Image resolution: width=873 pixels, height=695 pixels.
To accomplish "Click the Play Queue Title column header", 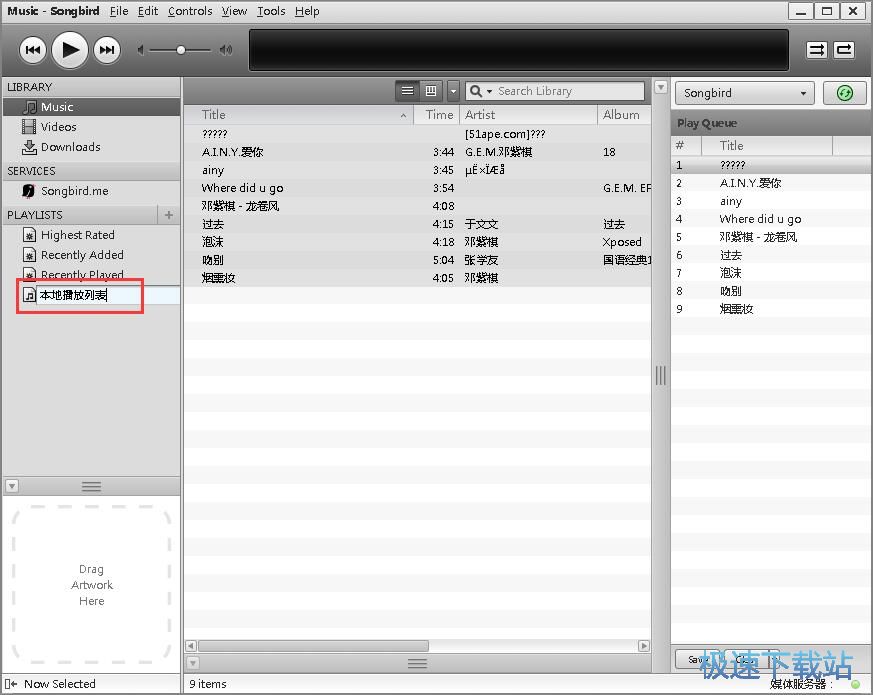I will tap(766, 146).
